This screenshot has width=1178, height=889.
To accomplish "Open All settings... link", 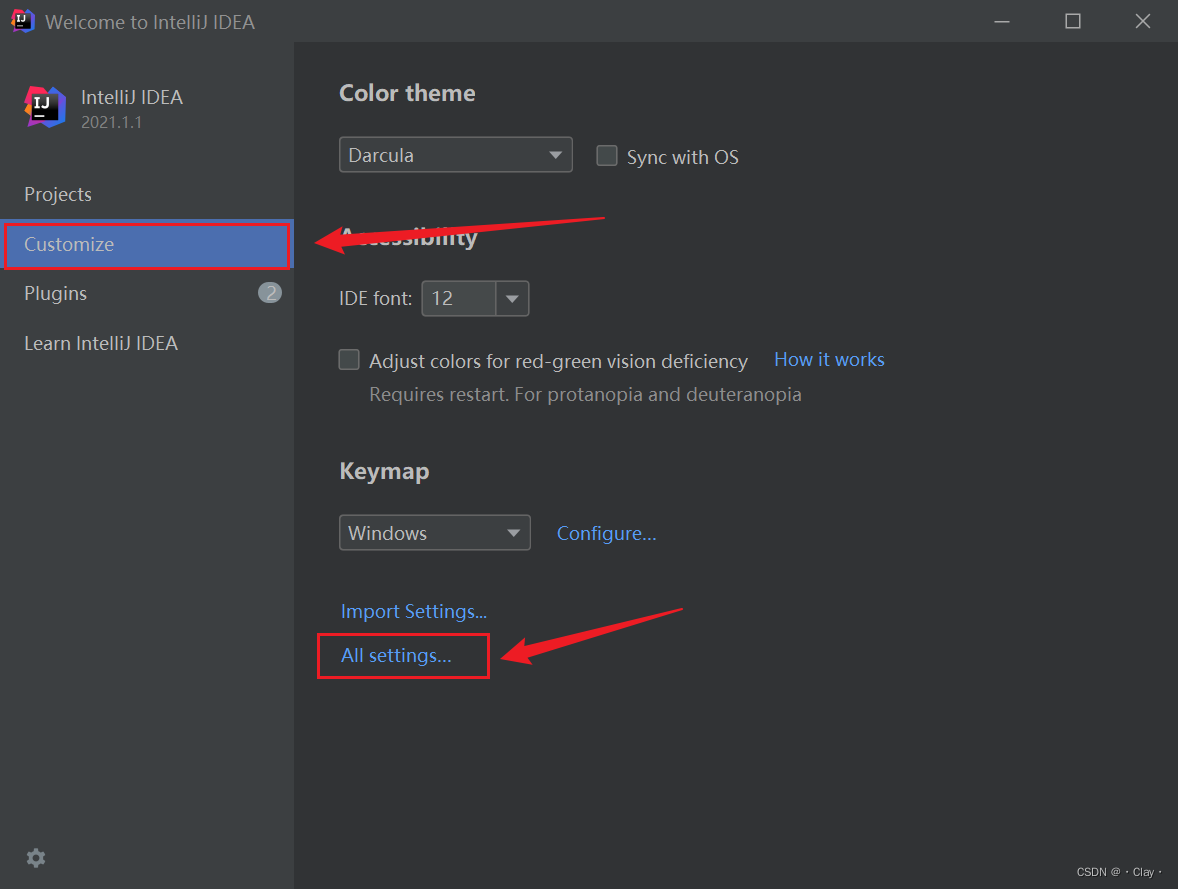I will point(396,655).
